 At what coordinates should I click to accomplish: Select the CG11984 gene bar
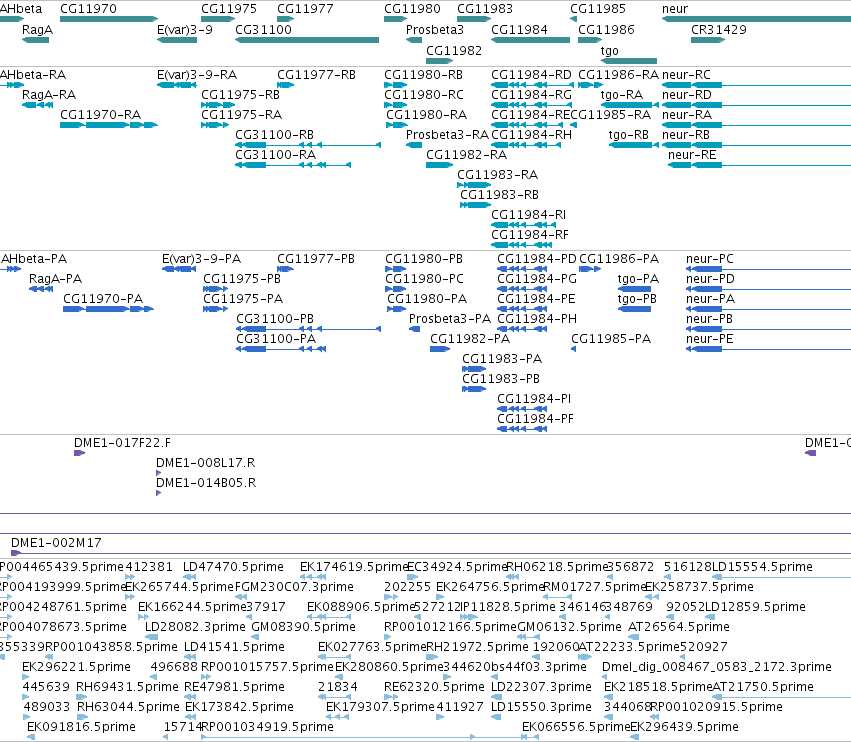click(530, 40)
